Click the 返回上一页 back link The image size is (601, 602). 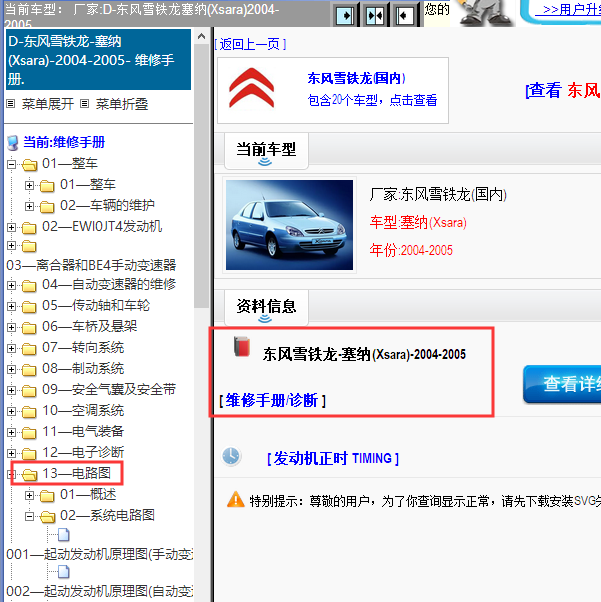pyautogui.click(x=251, y=44)
